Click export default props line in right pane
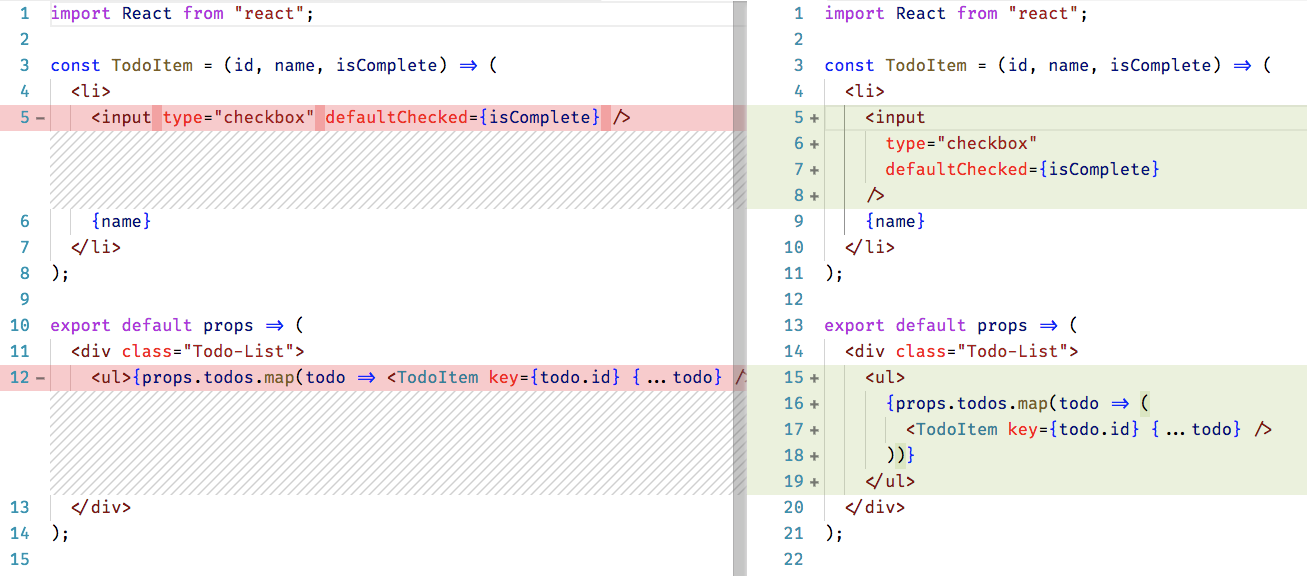1307x576 pixels. point(951,326)
